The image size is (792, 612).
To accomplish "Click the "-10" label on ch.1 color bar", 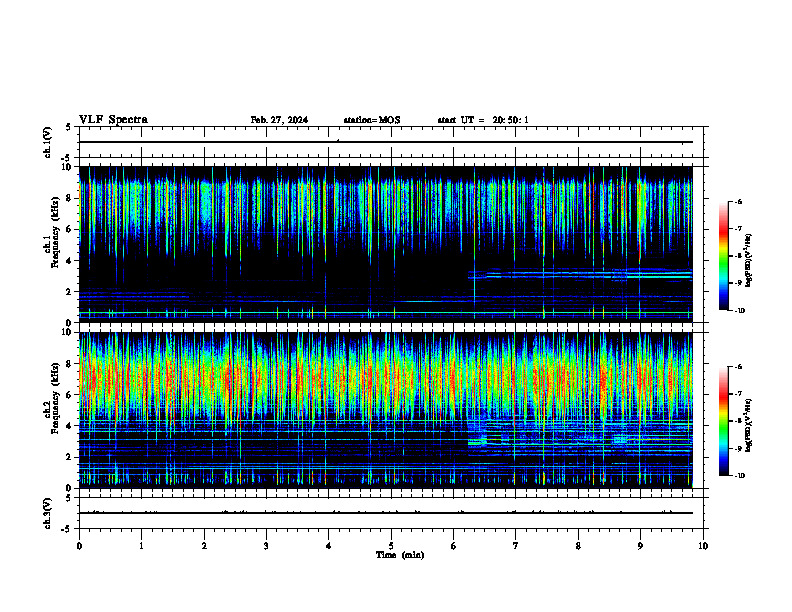I will click(740, 311).
